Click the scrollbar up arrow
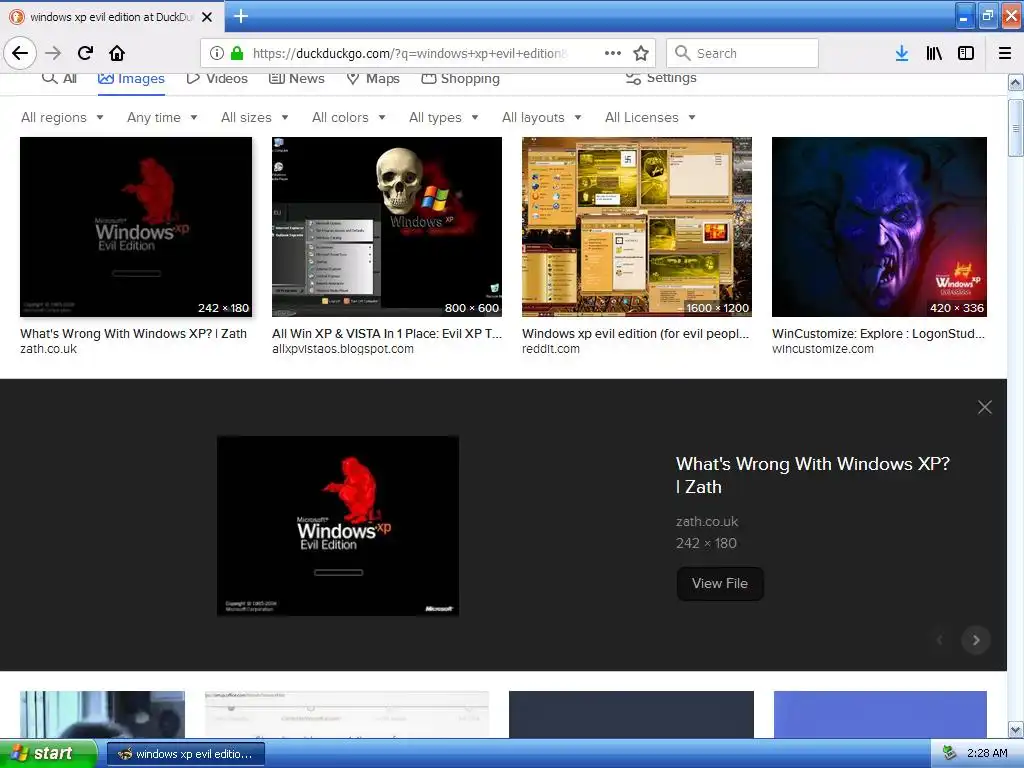 click(1015, 82)
